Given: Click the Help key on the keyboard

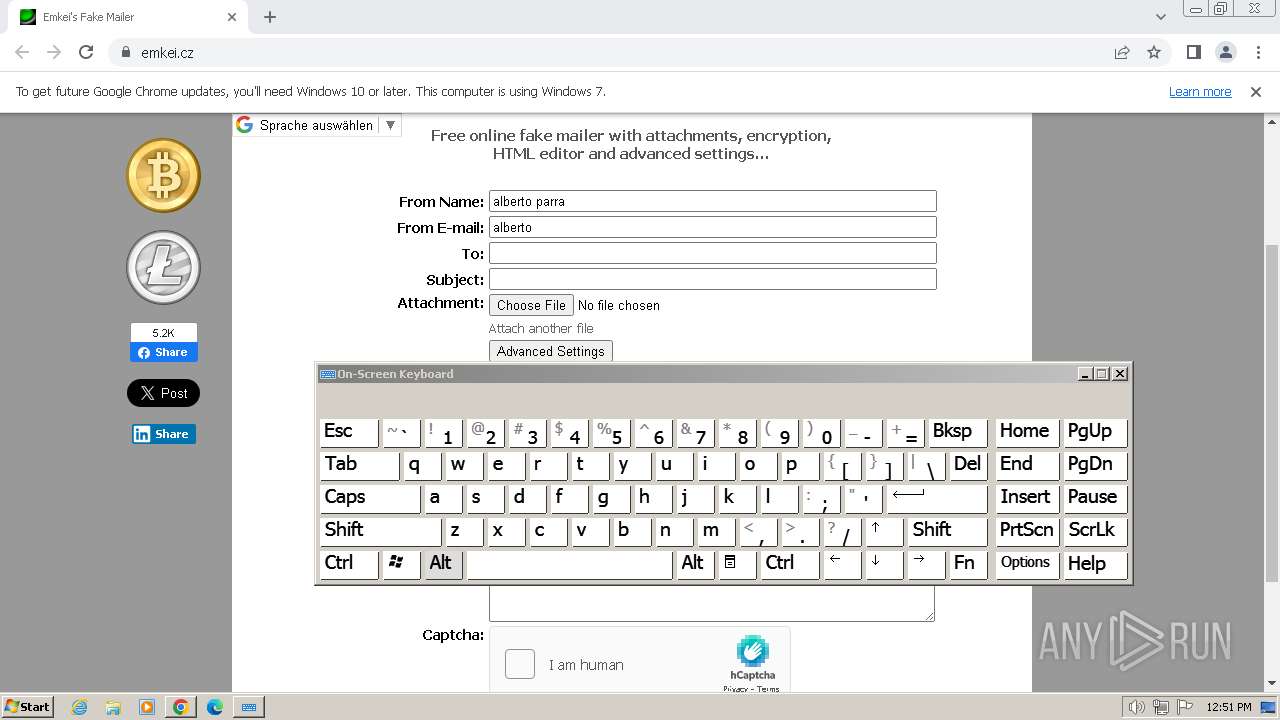Looking at the screenshot, I should (x=1095, y=563).
